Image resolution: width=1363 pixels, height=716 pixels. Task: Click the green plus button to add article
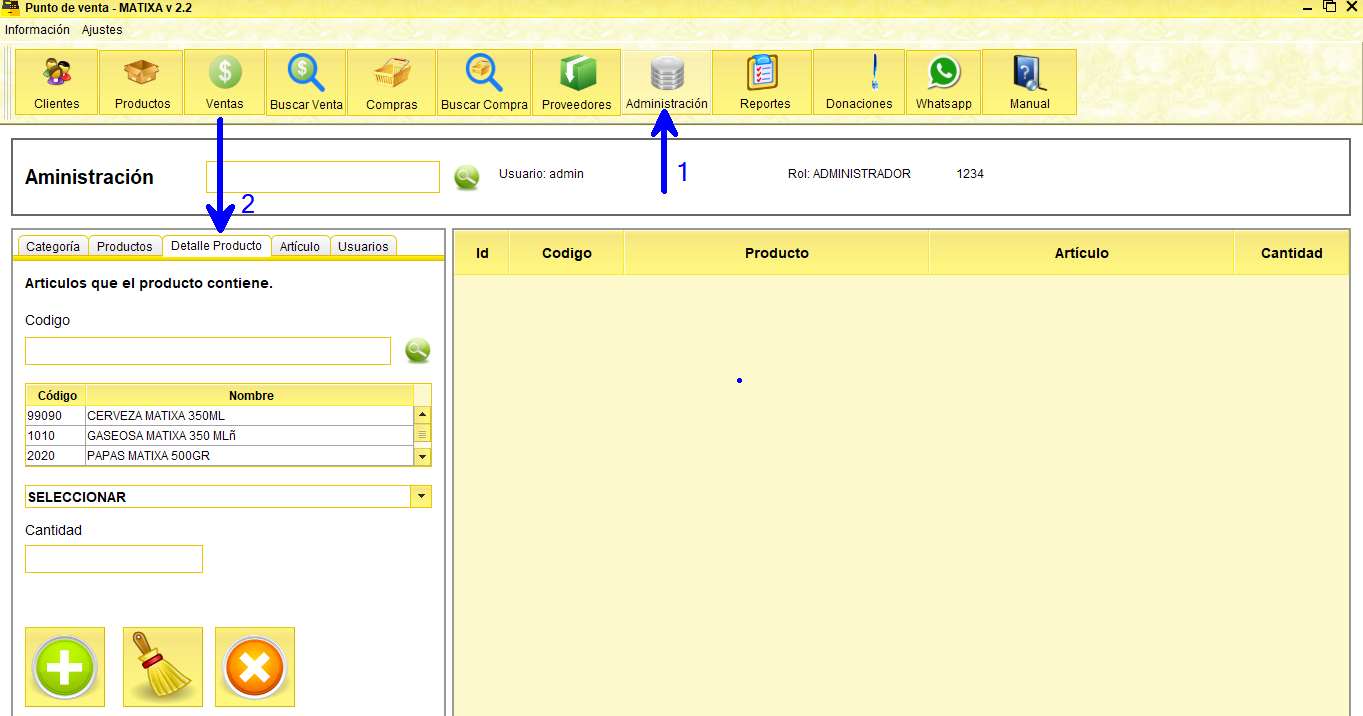[64, 666]
